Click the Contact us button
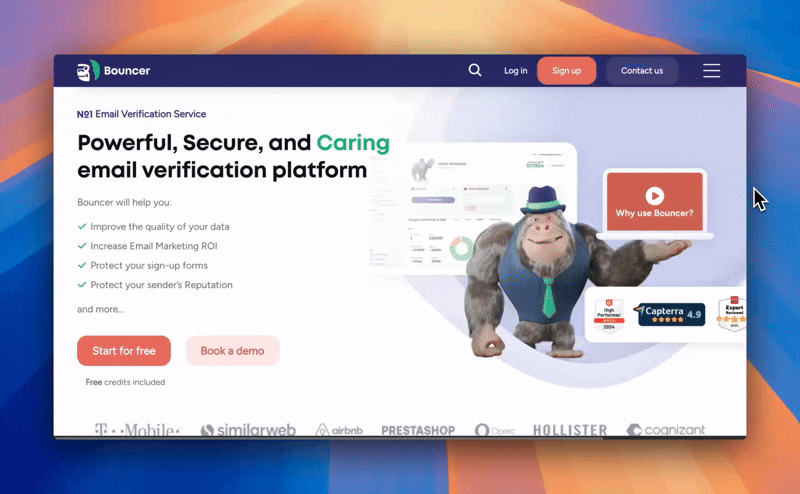Viewport: 800px width, 494px height. pyautogui.click(x=642, y=70)
